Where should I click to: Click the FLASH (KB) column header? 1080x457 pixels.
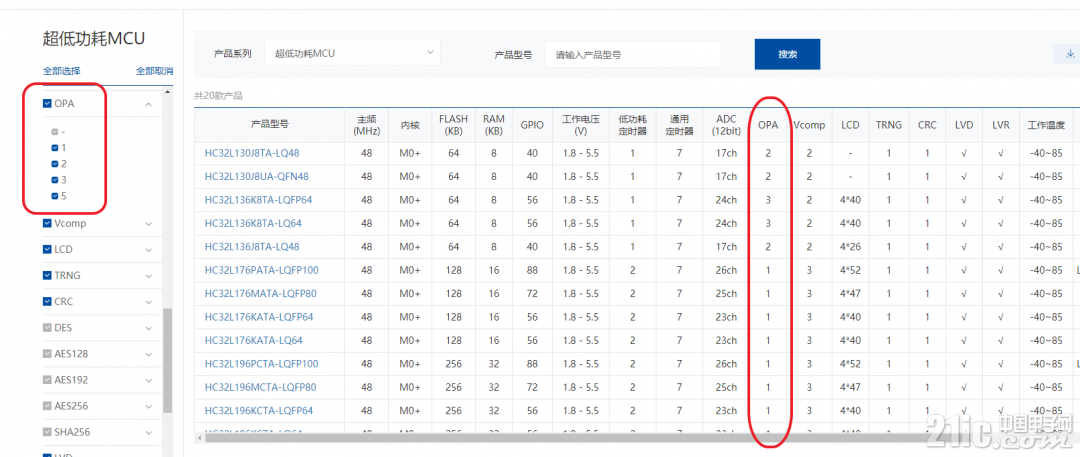click(x=453, y=125)
